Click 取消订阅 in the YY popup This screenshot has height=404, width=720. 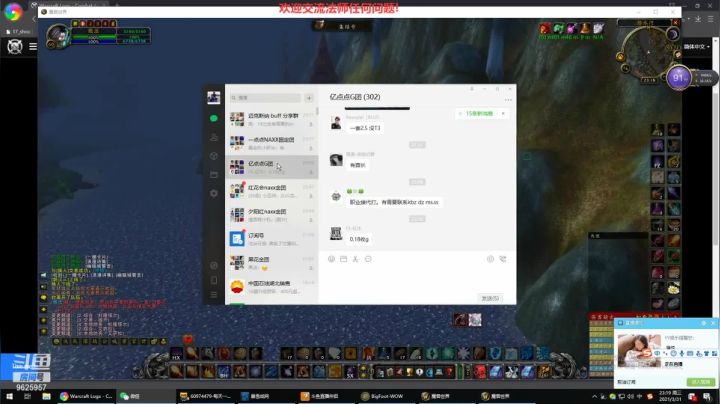click(x=626, y=382)
